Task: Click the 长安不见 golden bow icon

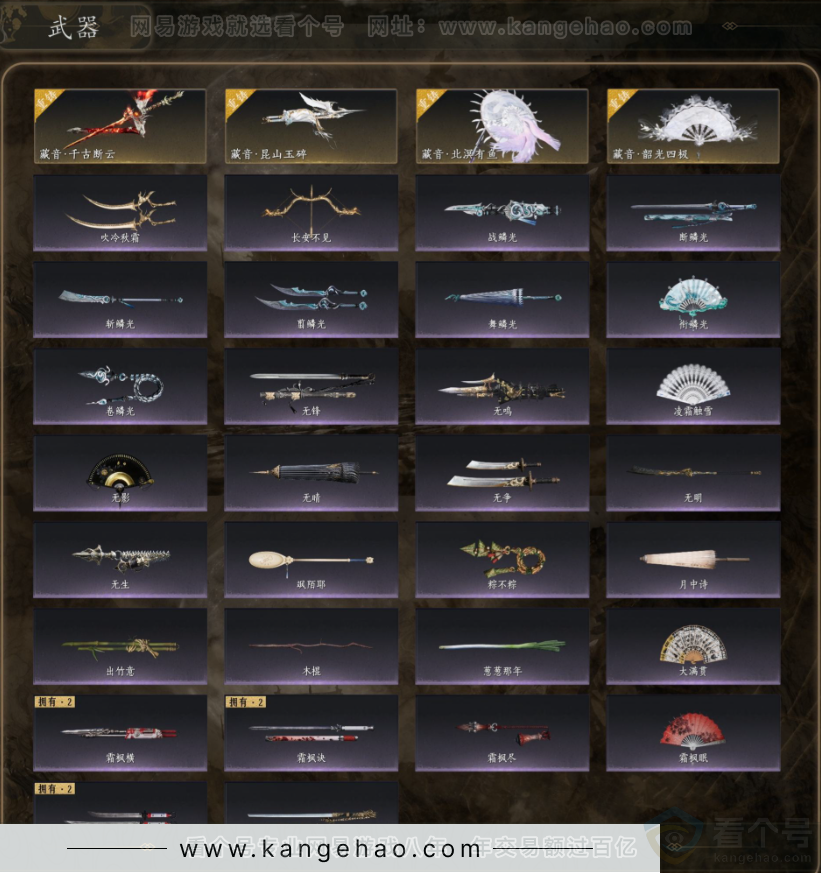Action: click(311, 213)
